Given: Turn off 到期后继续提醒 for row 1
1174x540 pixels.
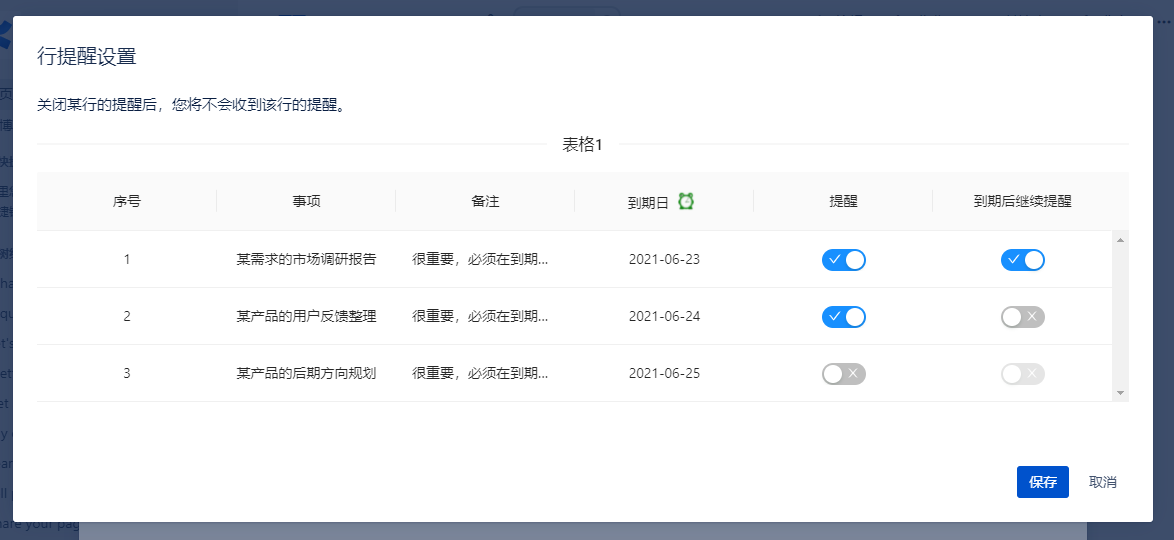Looking at the screenshot, I should pyautogui.click(x=1022, y=260).
